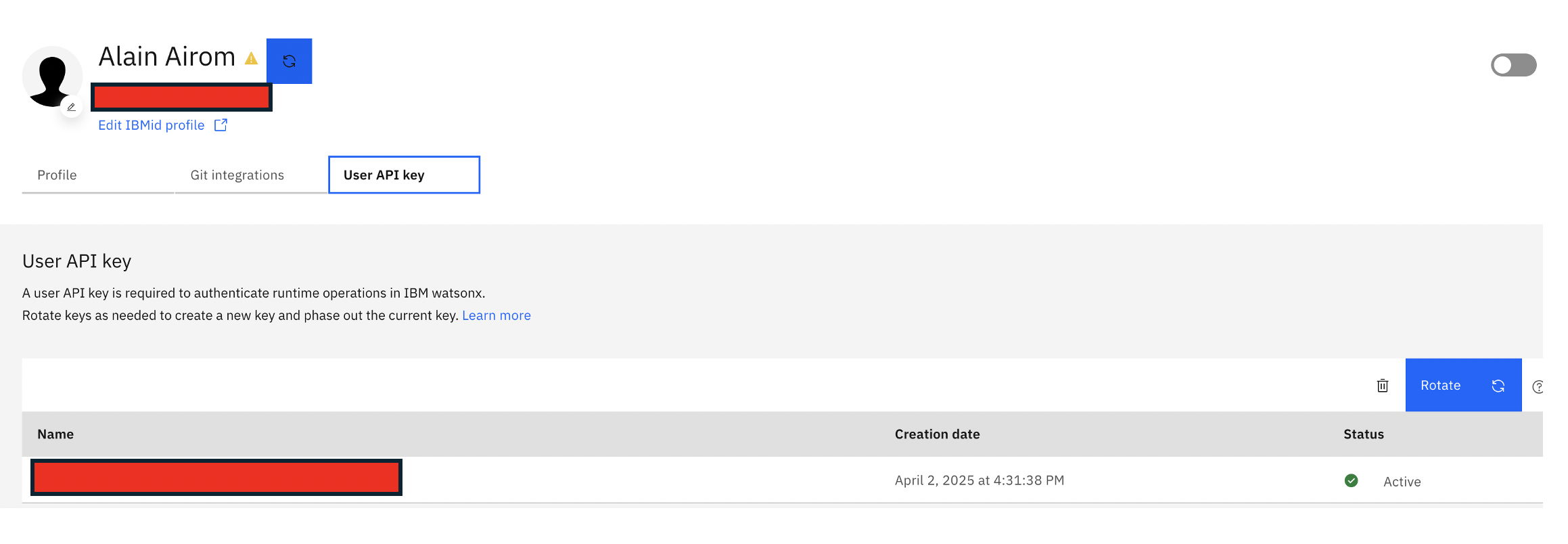Click the blue refresh button next to the name
This screenshot has width=1568, height=544.
click(290, 62)
